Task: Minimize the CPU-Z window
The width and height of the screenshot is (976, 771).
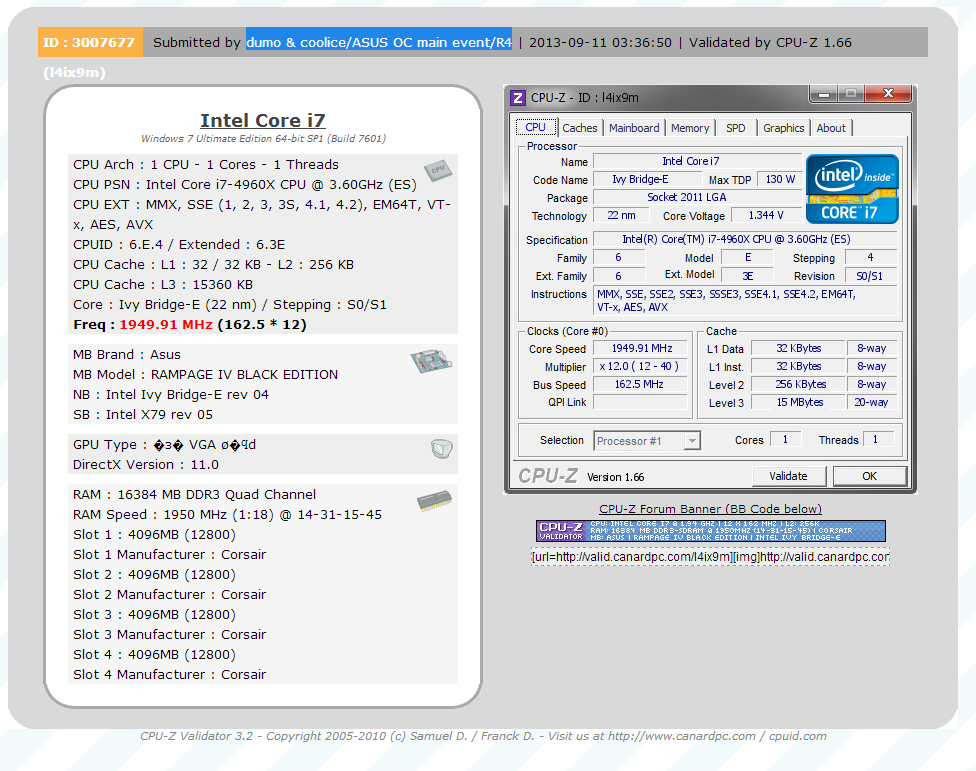Action: click(x=824, y=93)
